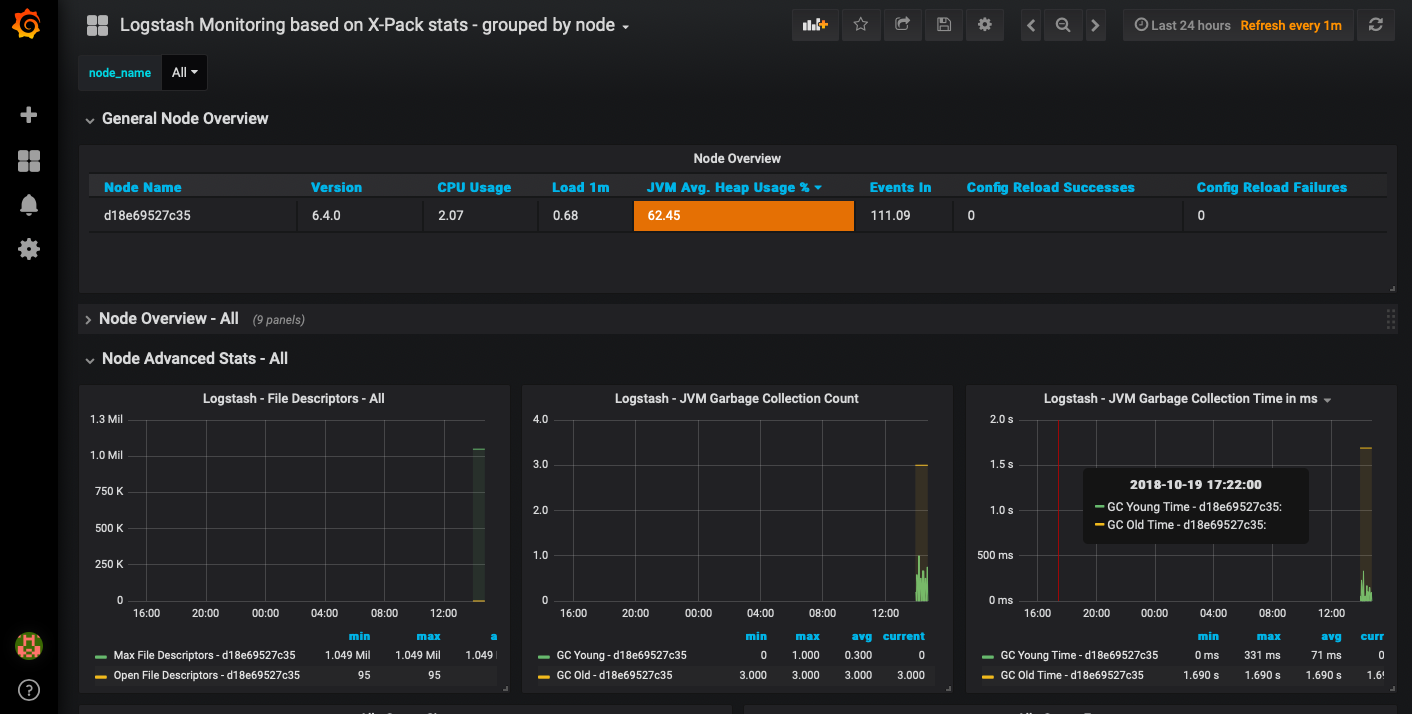The width and height of the screenshot is (1412, 714).
Task: Toggle GC Young Time legend series
Action: coord(1079,655)
